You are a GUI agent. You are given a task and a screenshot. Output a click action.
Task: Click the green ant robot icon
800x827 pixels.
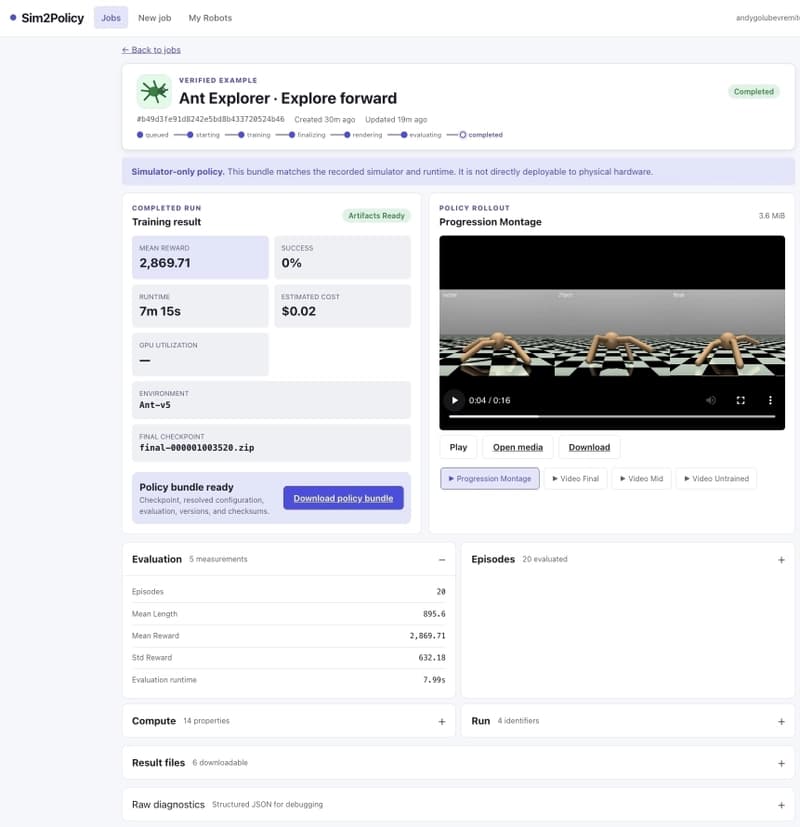click(154, 91)
